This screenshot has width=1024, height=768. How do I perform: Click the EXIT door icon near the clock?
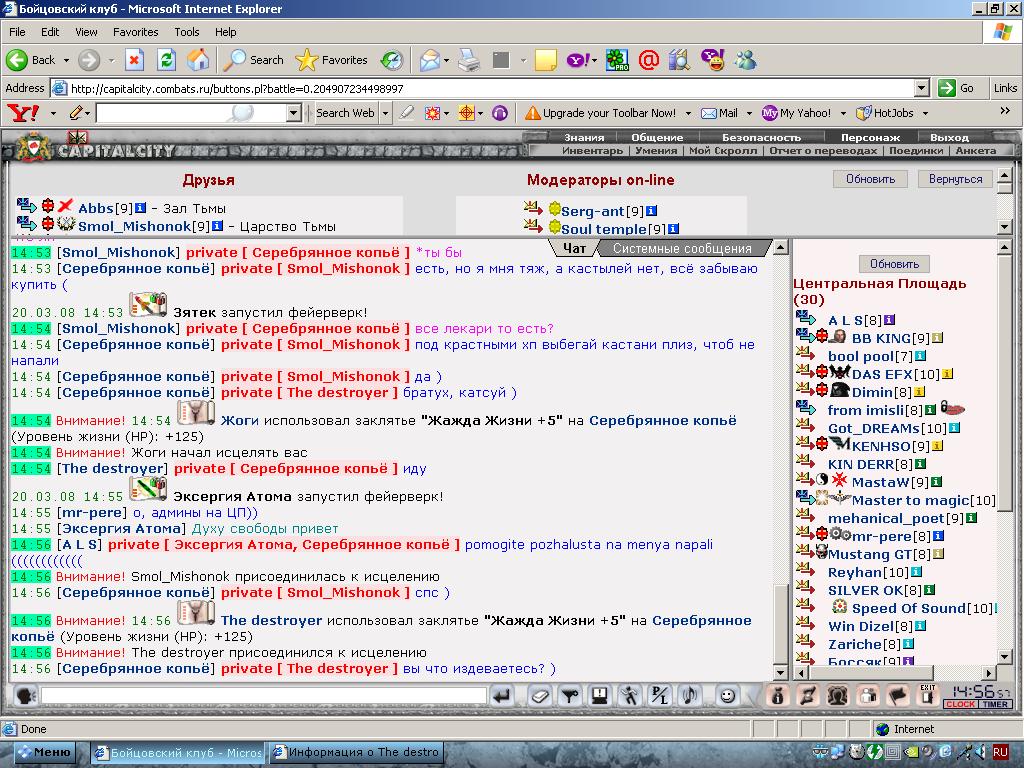click(x=927, y=693)
